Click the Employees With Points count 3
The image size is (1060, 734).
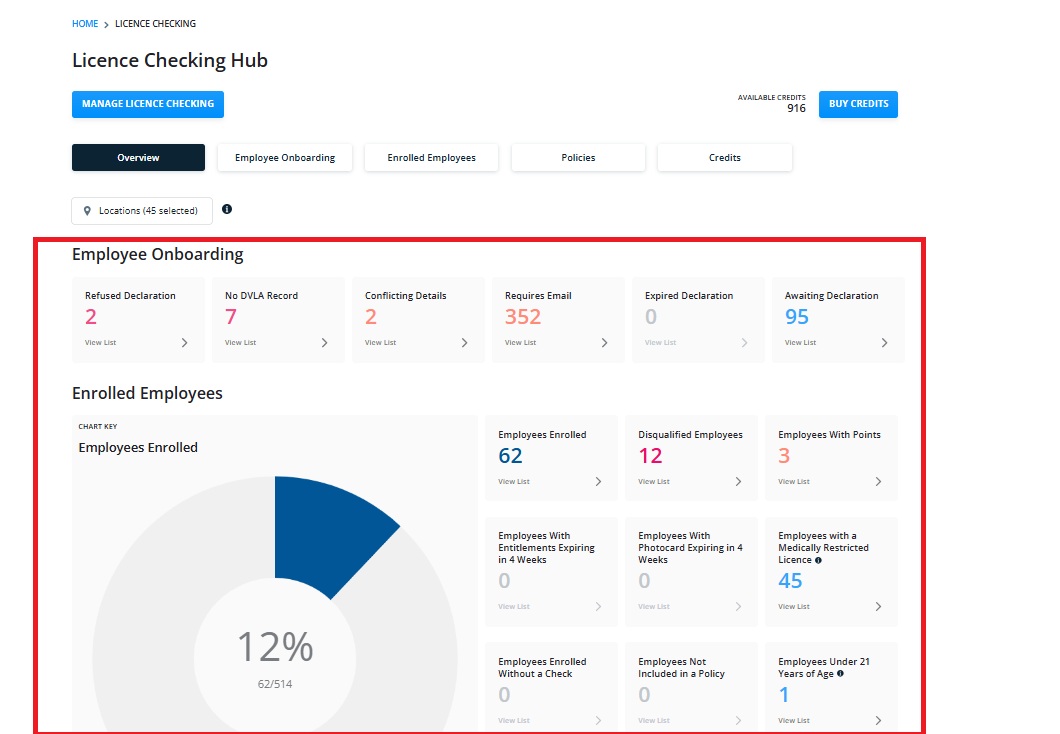784,456
